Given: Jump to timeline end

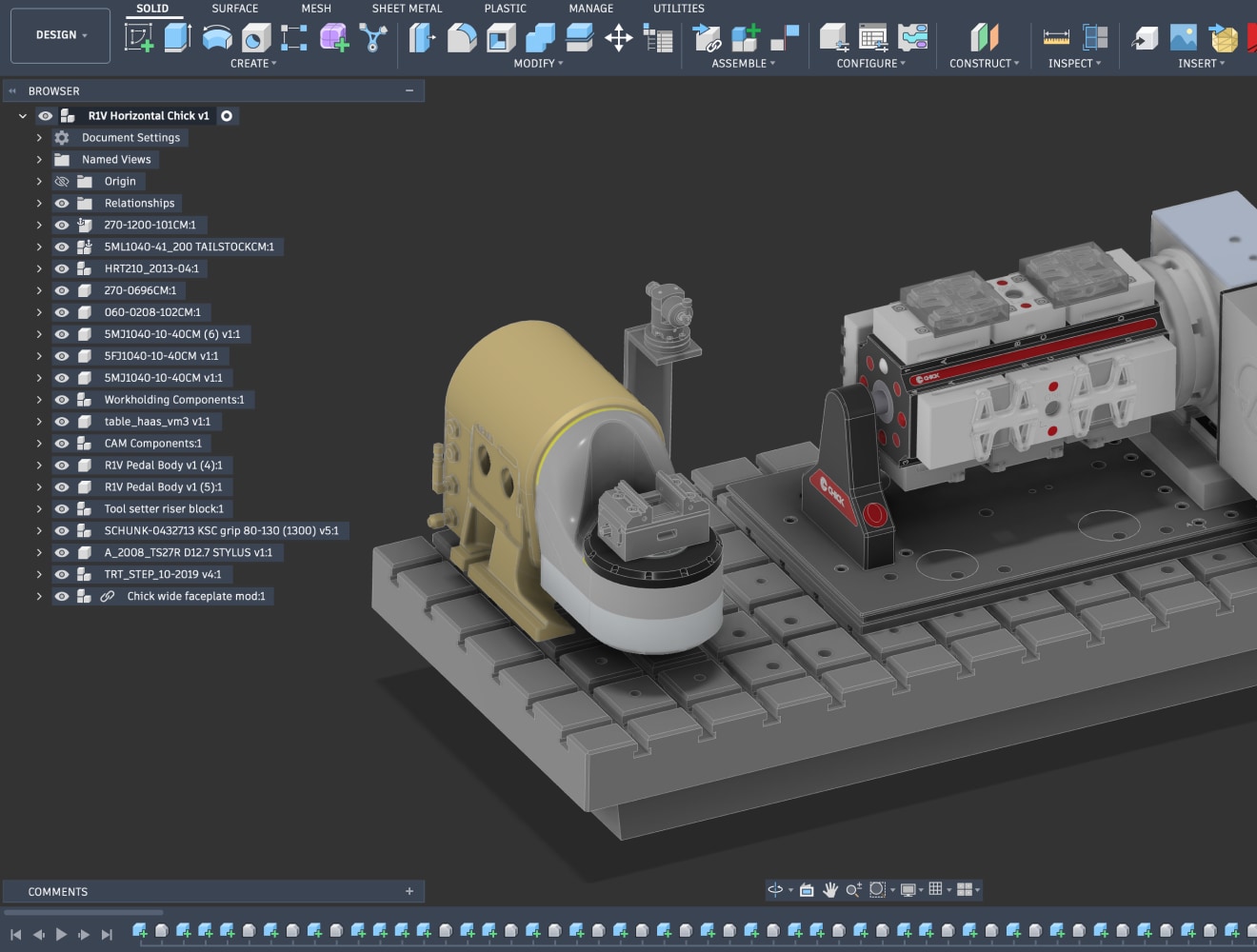Looking at the screenshot, I should [107, 935].
